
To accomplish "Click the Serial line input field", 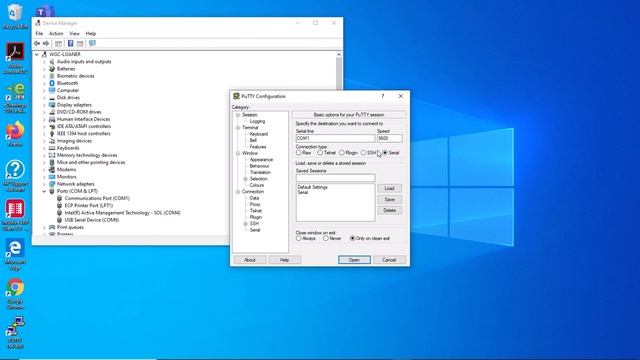I will 335,138.
